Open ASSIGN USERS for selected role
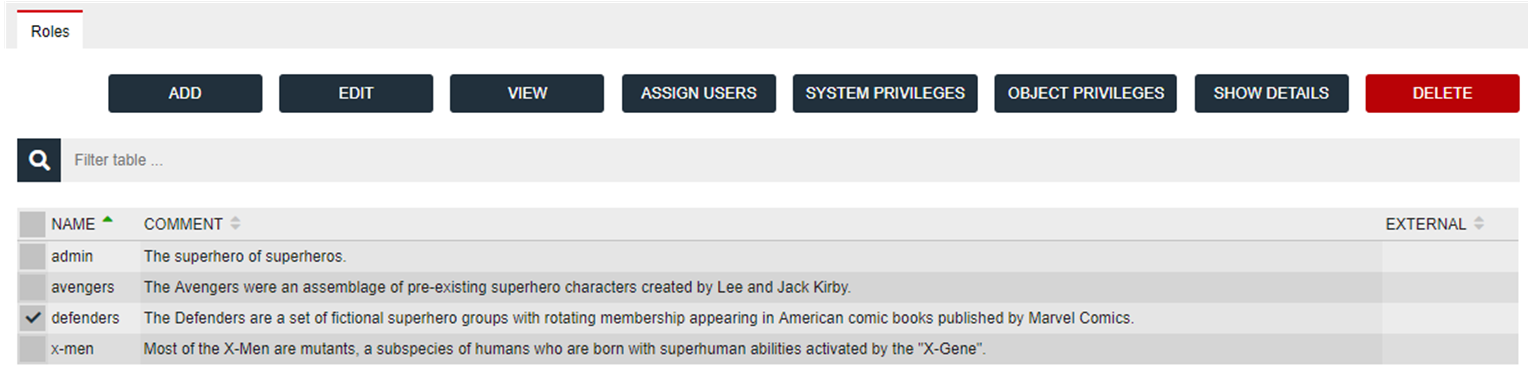Viewport: 1533px width, 377px height. pyautogui.click(x=699, y=93)
